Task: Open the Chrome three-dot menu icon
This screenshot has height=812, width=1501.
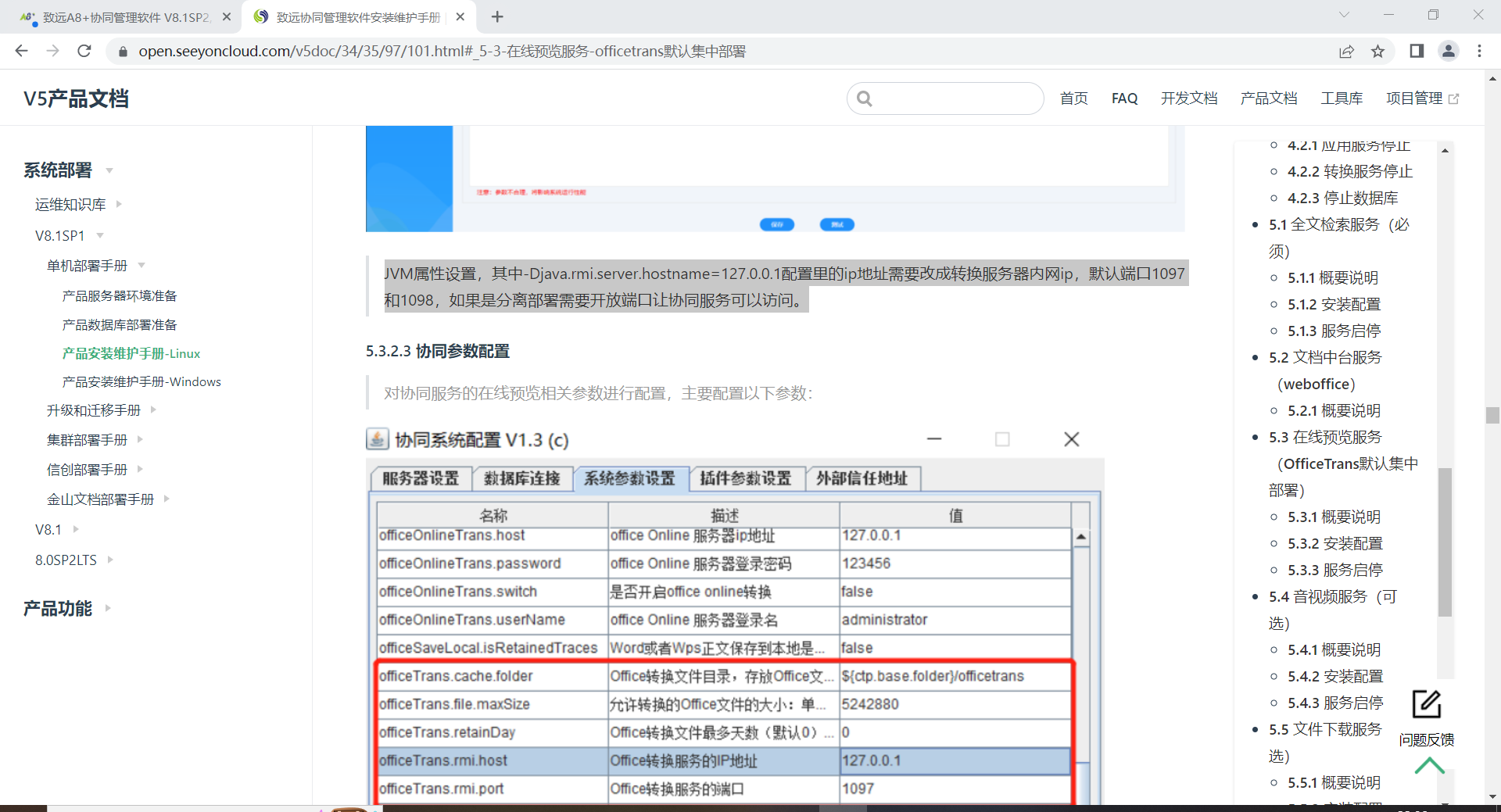Action: coord(1480,51)
